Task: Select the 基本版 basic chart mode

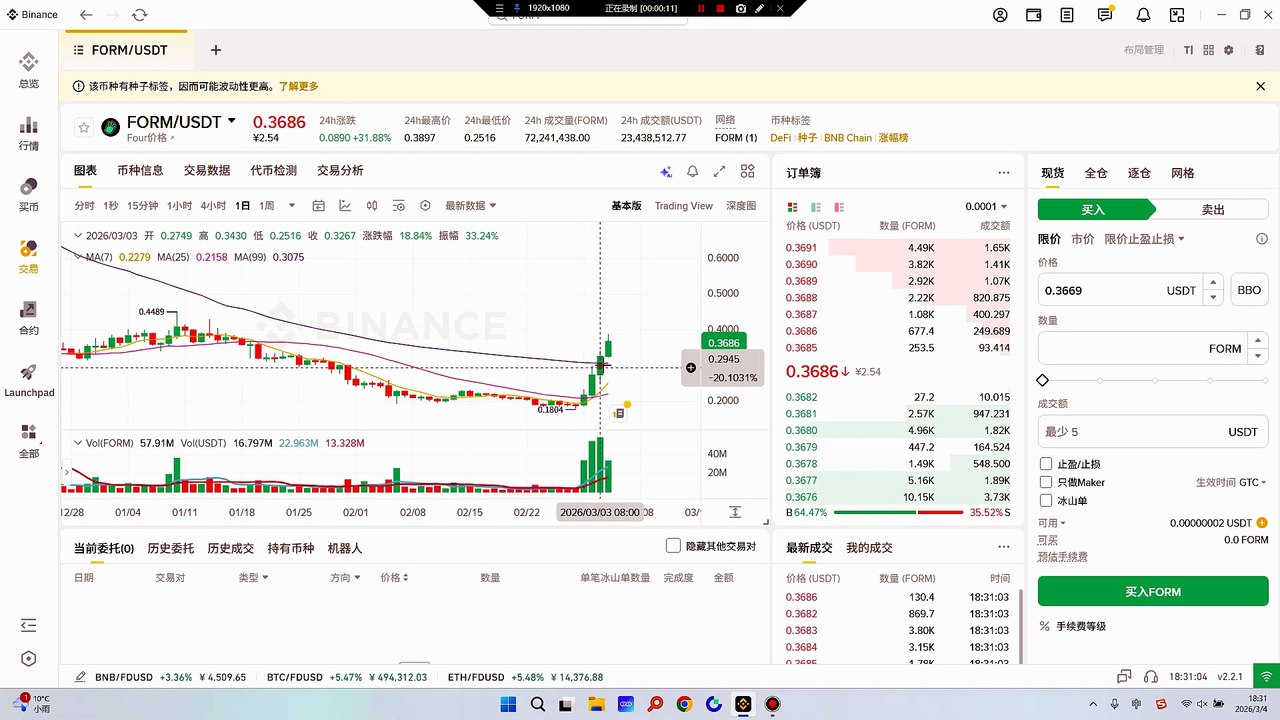Action: point(626,206)
